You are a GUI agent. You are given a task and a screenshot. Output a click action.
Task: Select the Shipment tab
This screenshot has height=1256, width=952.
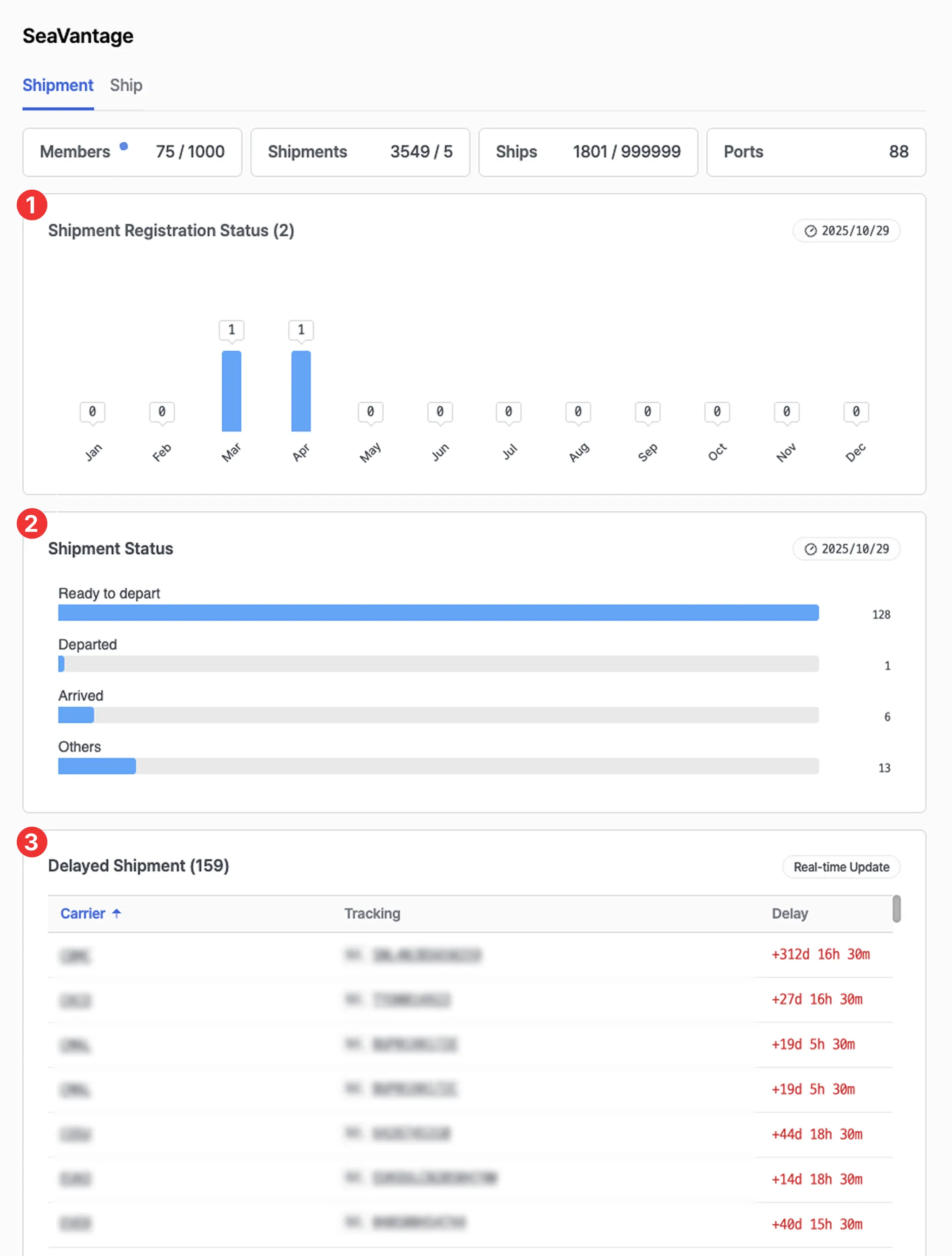58,85
